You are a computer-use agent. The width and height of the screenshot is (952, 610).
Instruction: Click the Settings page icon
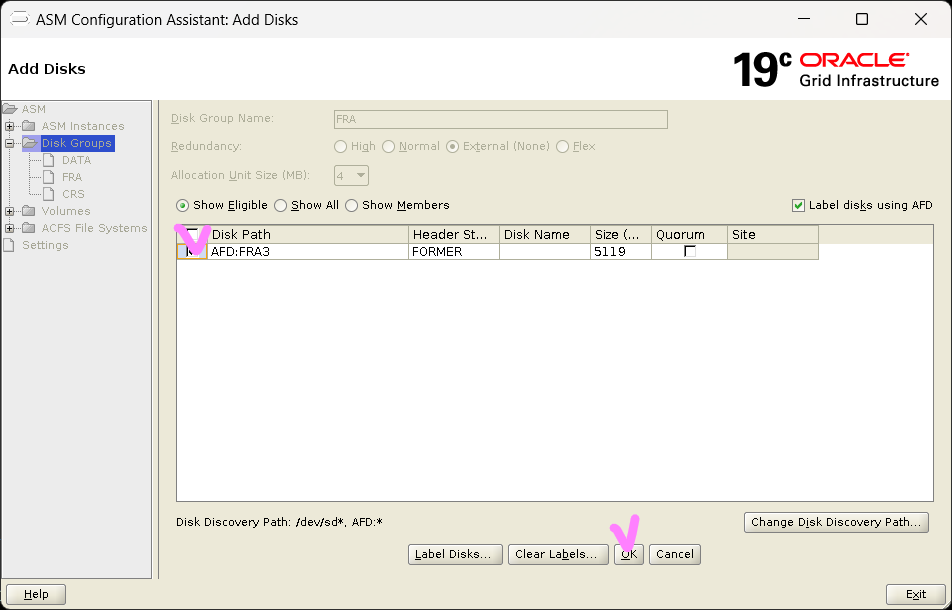click(8, 245)
